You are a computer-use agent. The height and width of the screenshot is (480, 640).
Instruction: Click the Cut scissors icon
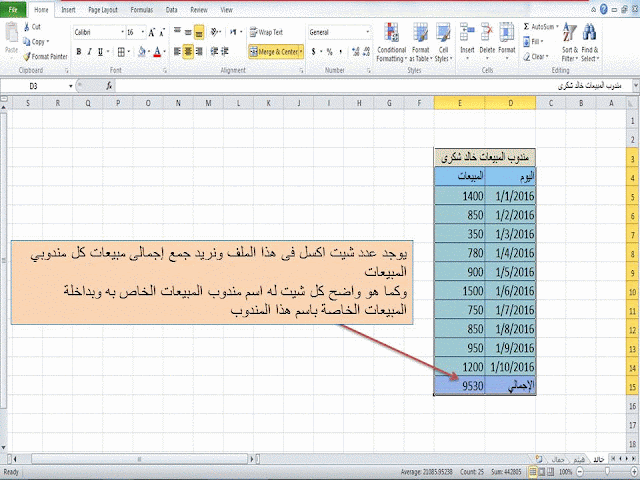pos(27,27)
